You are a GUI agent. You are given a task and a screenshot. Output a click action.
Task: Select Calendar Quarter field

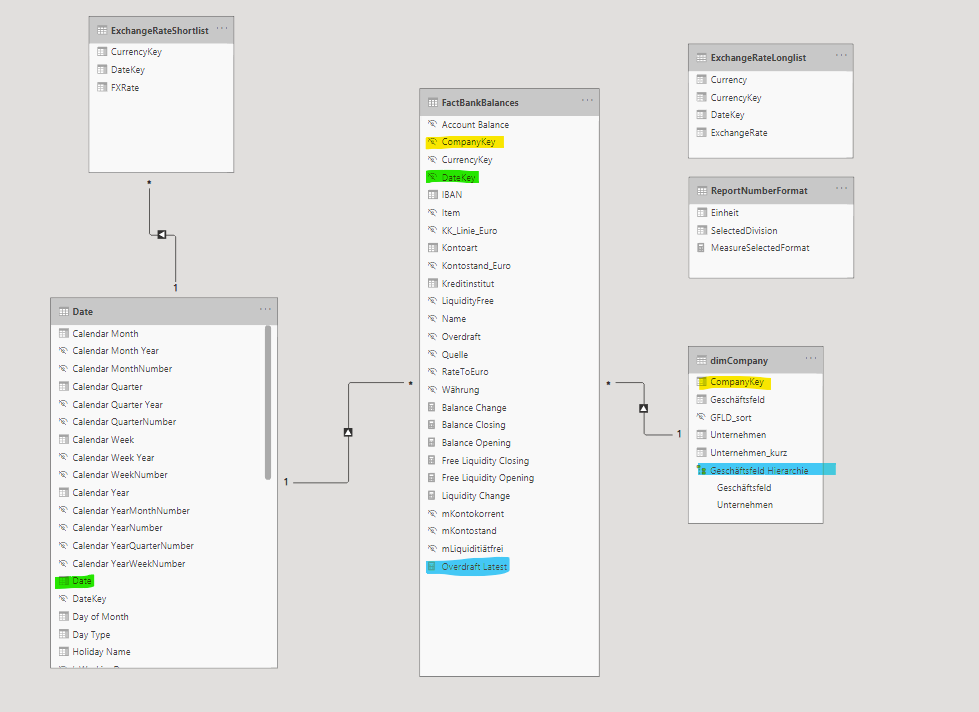click(107, 387)
